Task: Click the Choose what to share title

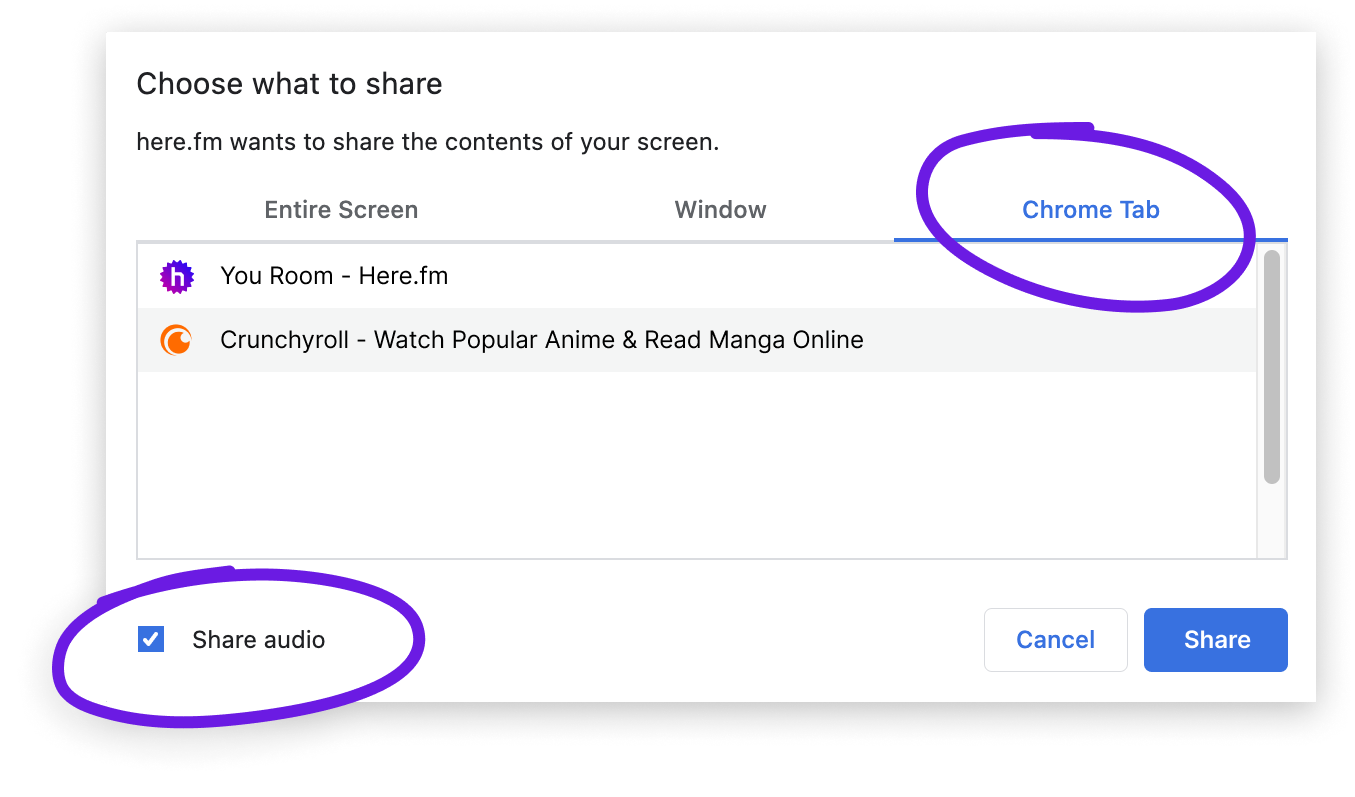Action: click(289, 84)
